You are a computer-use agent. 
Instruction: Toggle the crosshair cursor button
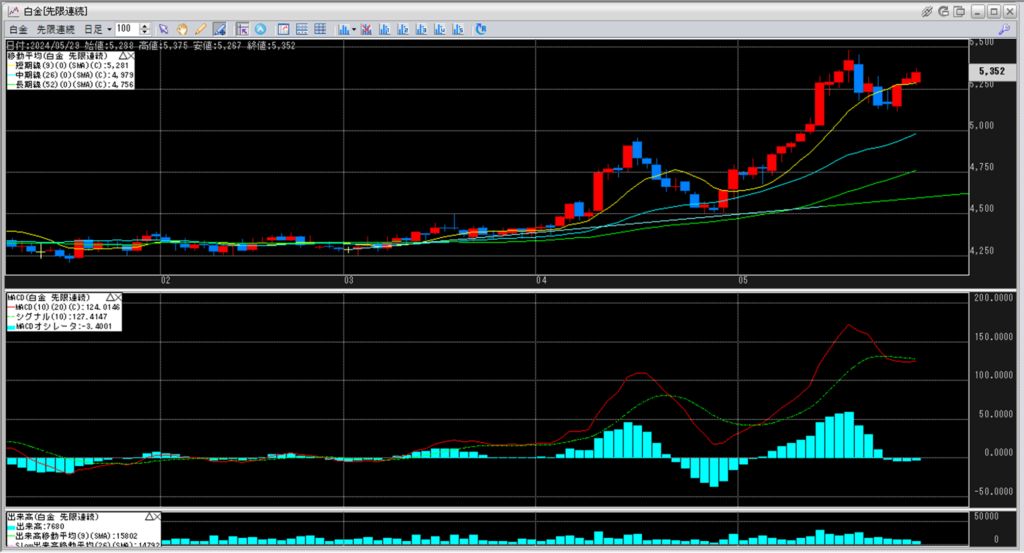tap(242, 30)
